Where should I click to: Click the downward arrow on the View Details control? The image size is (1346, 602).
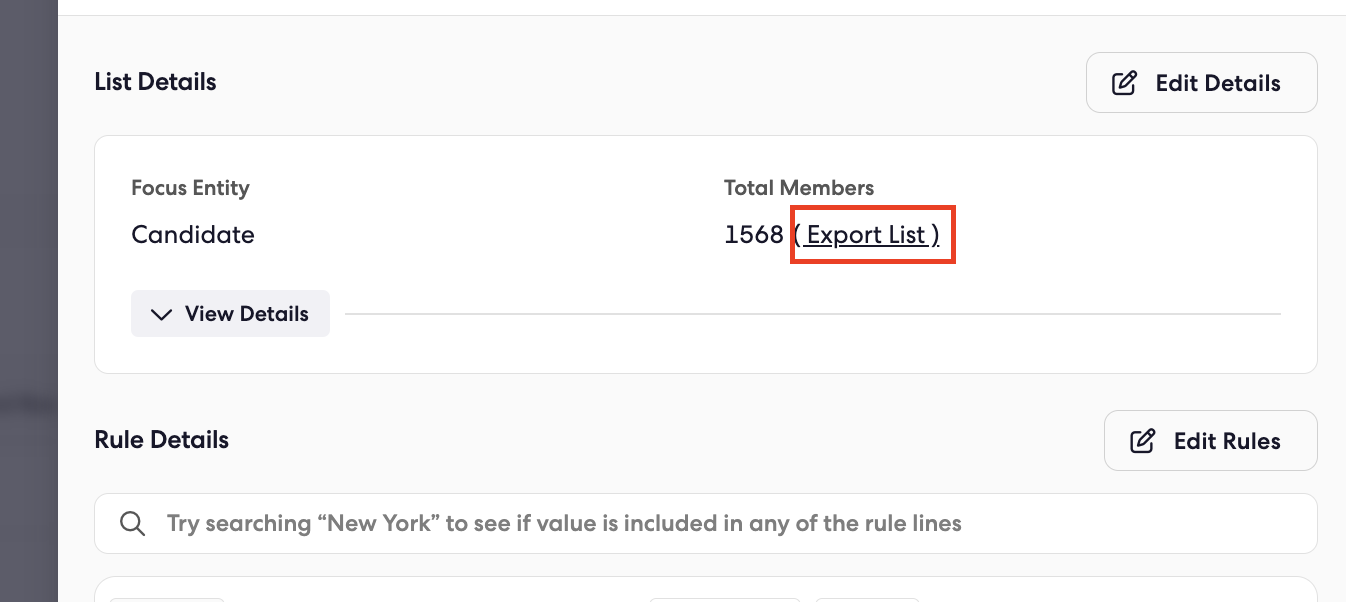[161, 313]
